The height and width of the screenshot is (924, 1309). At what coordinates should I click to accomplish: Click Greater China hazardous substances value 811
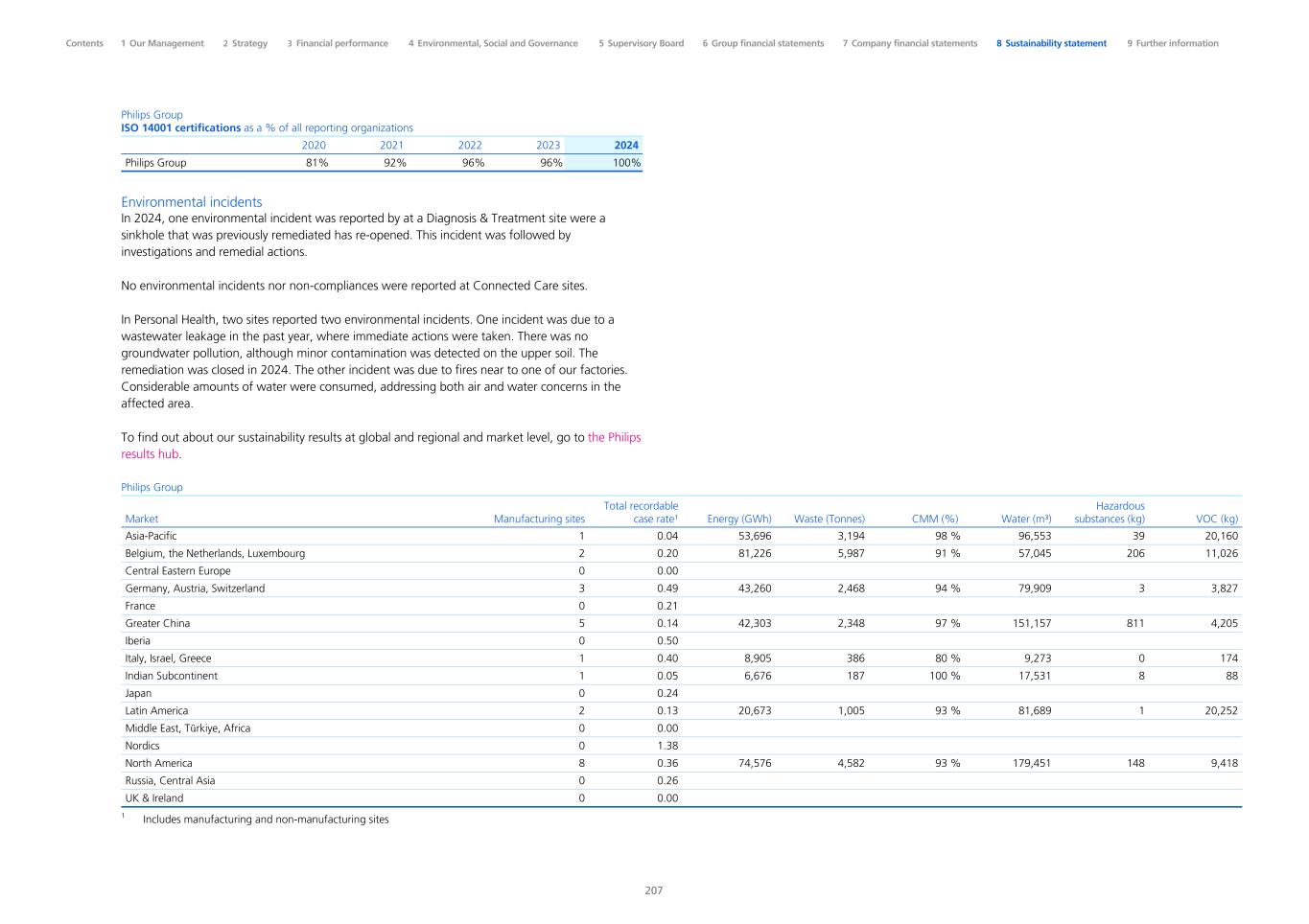(x=1135, y=623)
